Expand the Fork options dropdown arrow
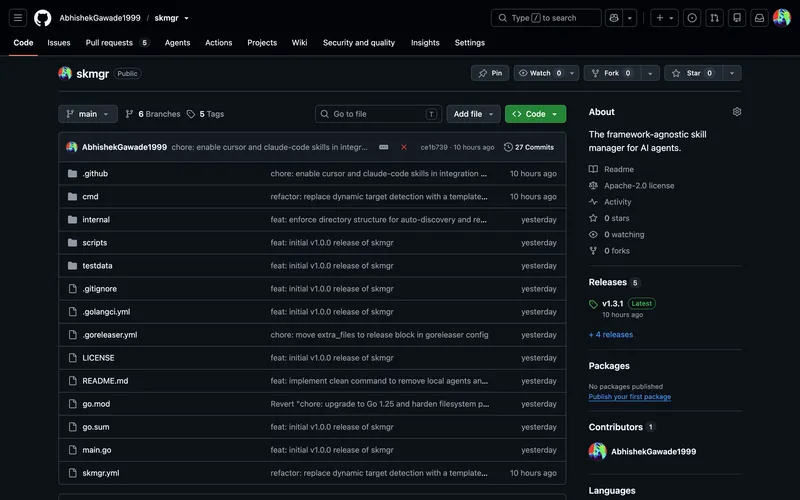The image size is (800, 500). [649, 73]
